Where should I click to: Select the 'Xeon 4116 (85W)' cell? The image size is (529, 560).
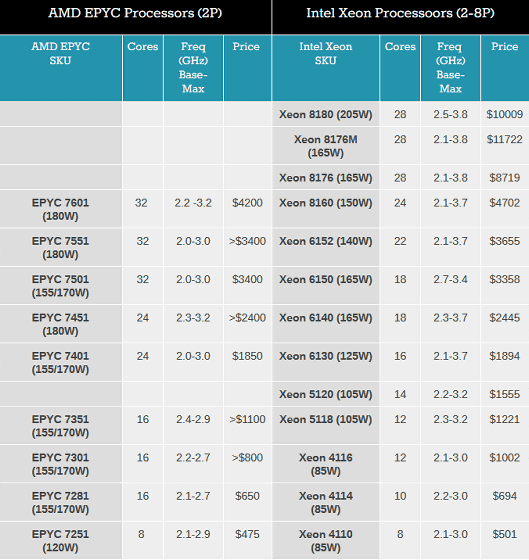326,464
